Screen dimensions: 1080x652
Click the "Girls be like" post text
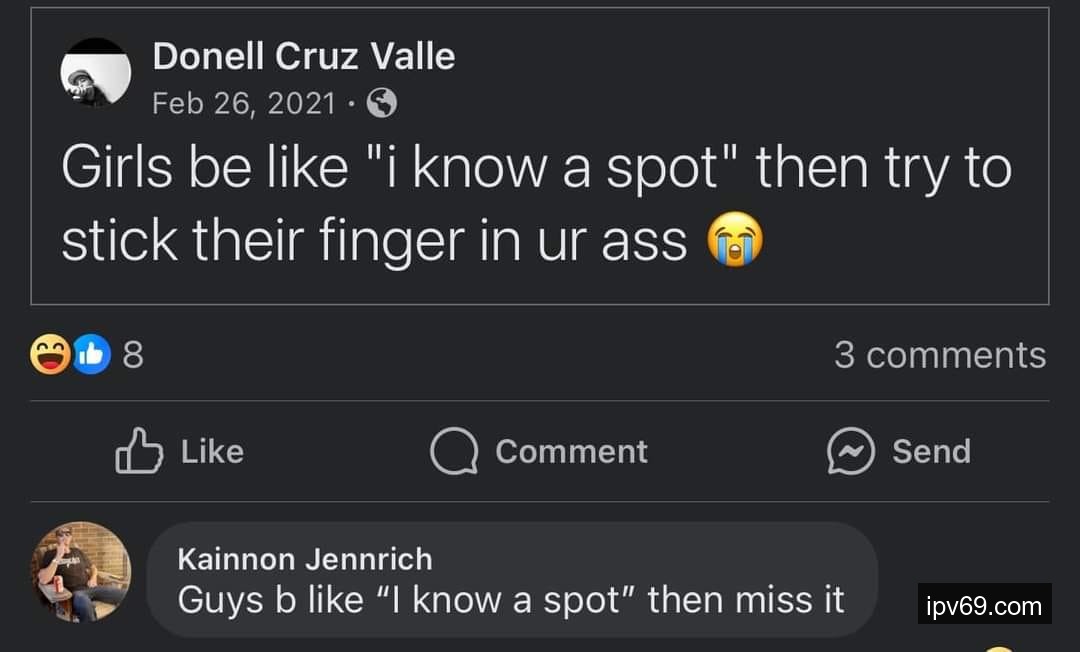tap(535, 204)
